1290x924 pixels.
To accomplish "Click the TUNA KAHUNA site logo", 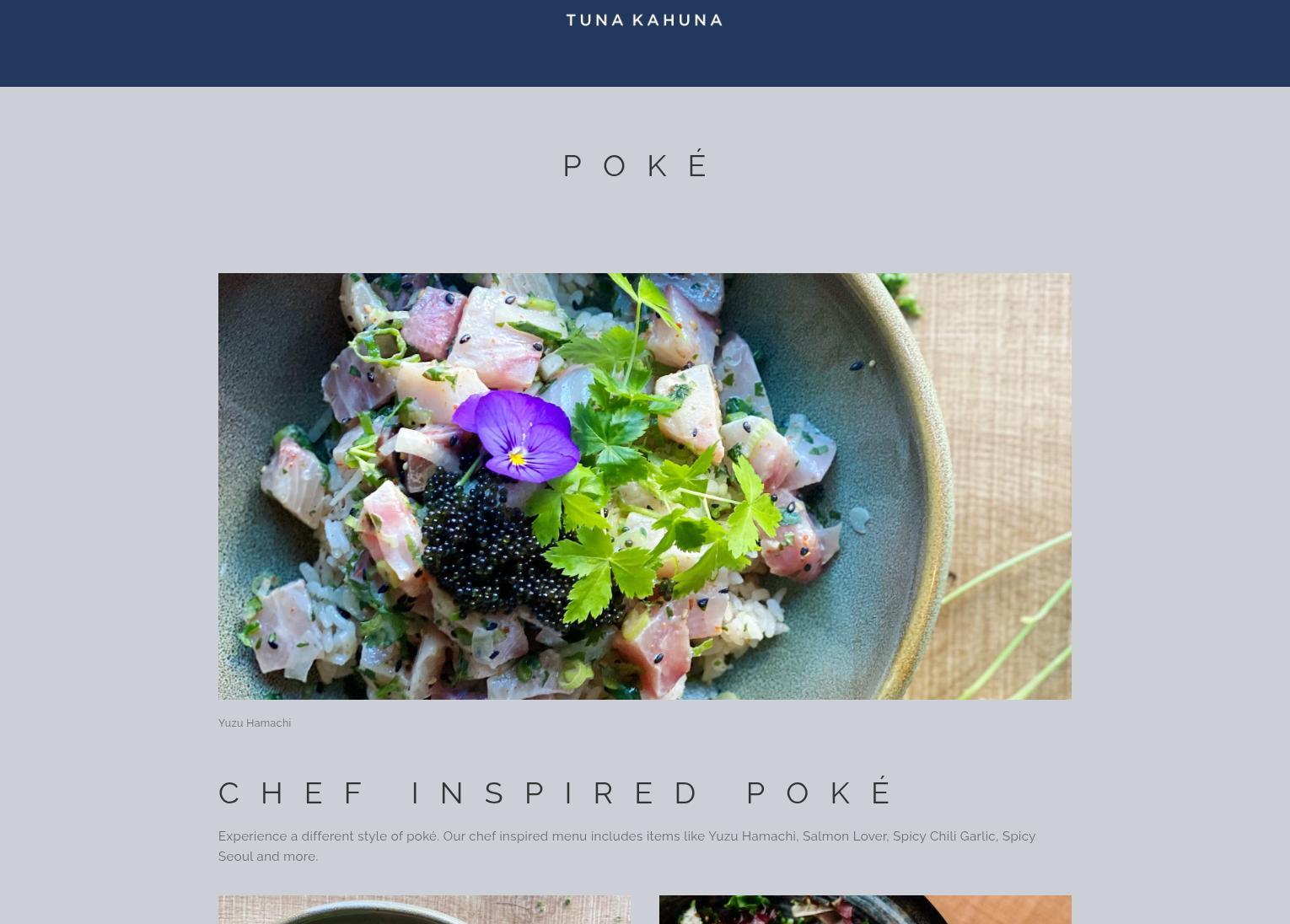I will point(644,20).
